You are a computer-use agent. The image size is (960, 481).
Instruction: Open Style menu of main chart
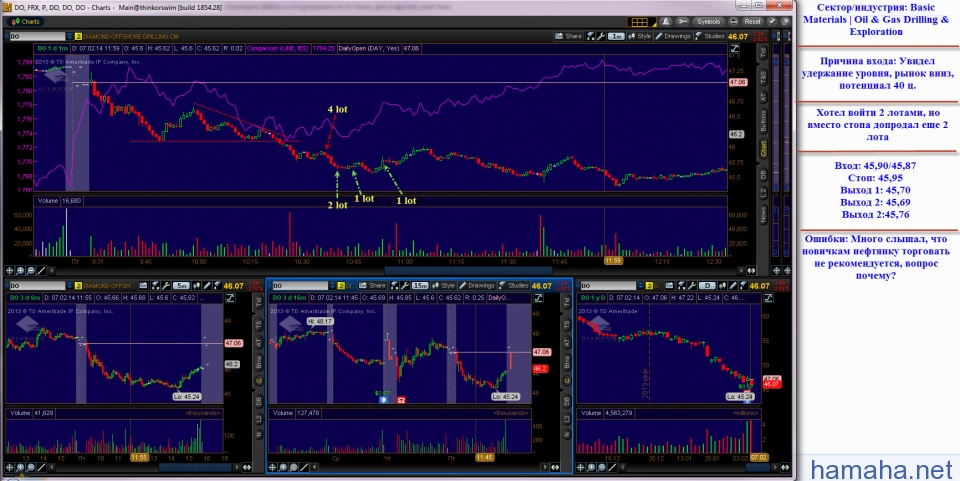[x=640, y=36]
